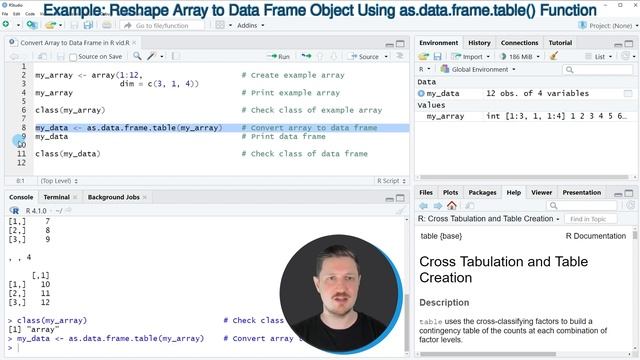Click the Go to file/function field

click(163, 25)
